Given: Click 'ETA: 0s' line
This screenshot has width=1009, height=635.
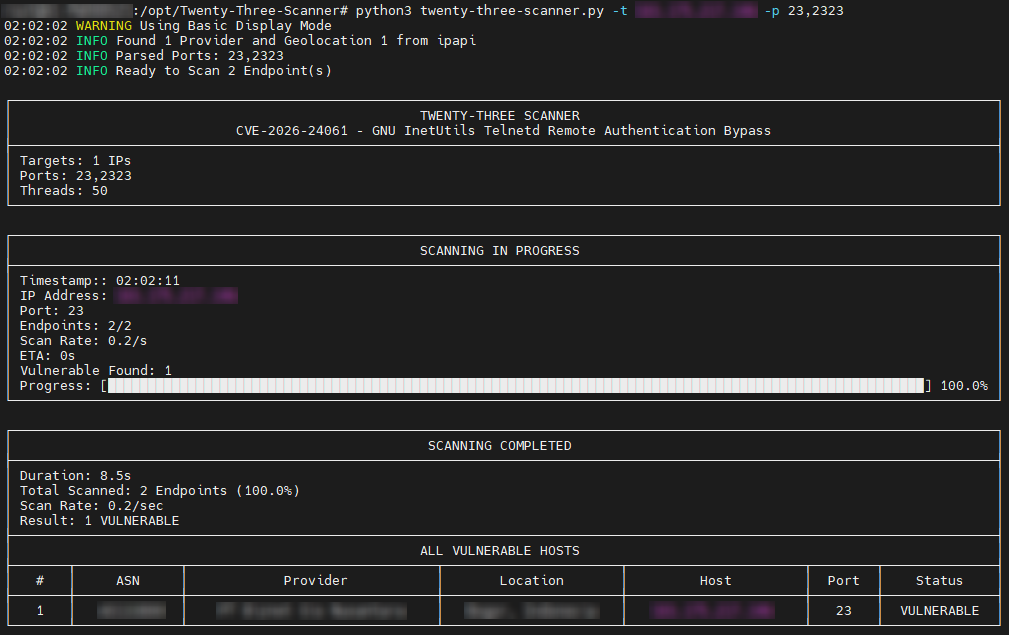Looking at the screenshot, I should [48, 356].
